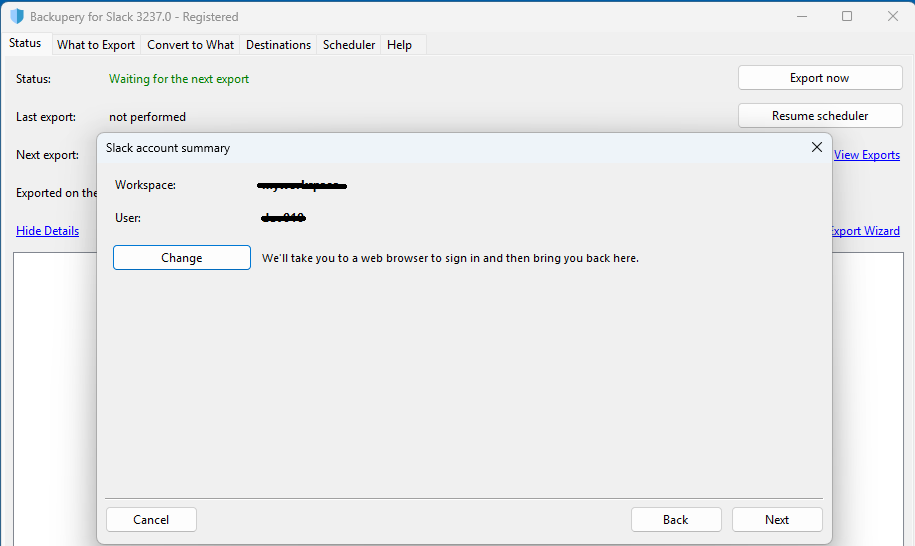Screen dimensions: 915x546
Task: Click the 'Last export:' label
Action: [46, 117]
